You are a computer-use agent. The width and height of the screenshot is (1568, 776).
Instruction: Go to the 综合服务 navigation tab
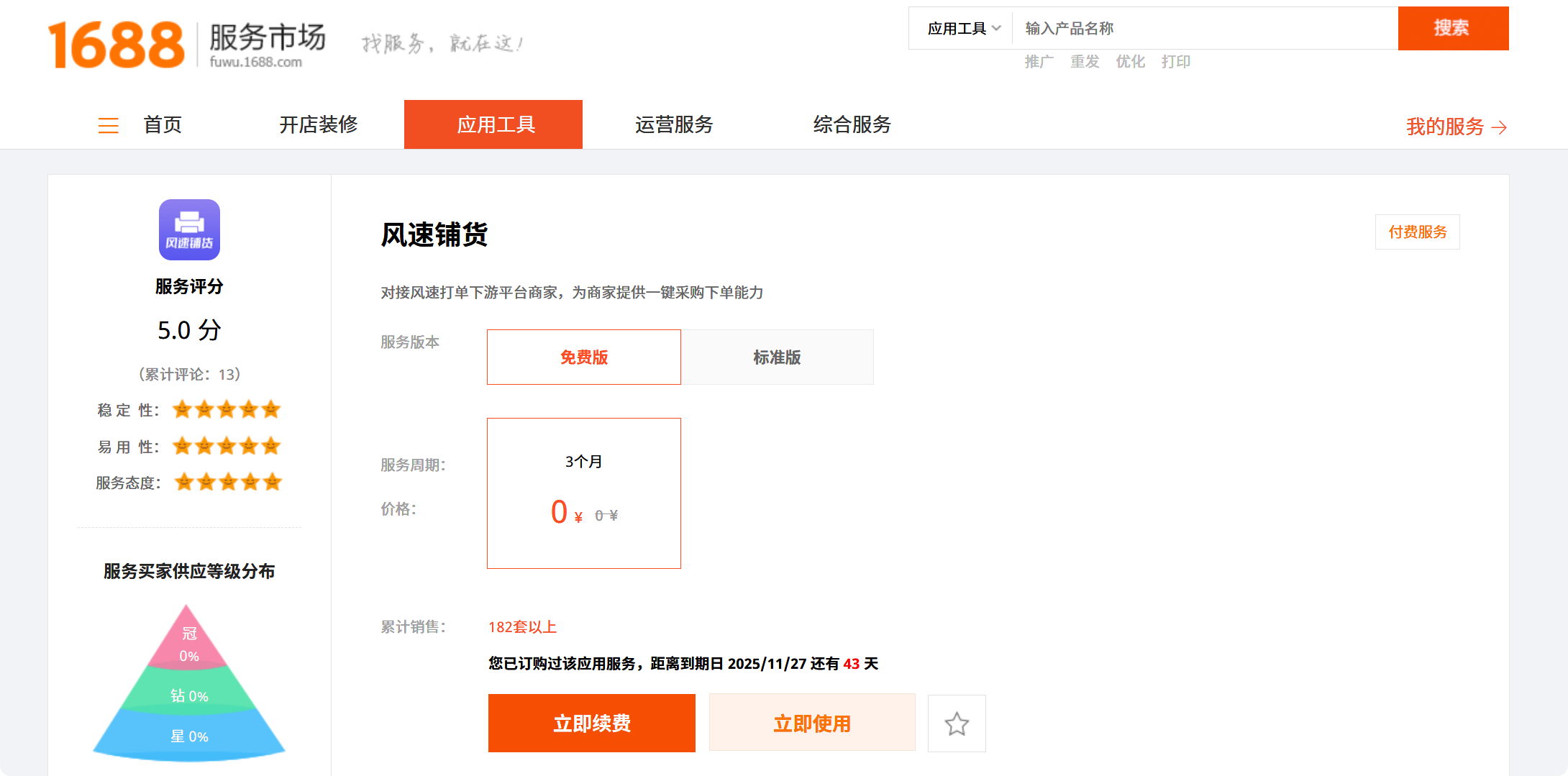pos(852,125)
